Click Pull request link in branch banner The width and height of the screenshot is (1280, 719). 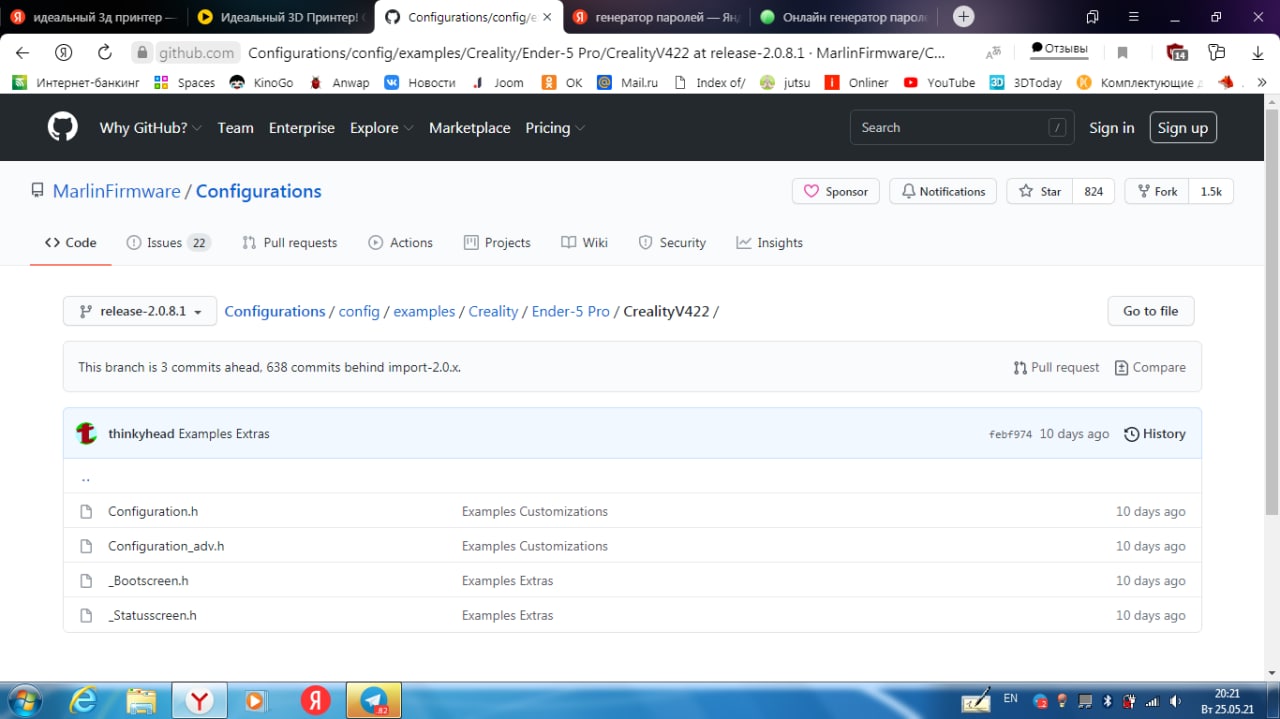pos(1056,367)
